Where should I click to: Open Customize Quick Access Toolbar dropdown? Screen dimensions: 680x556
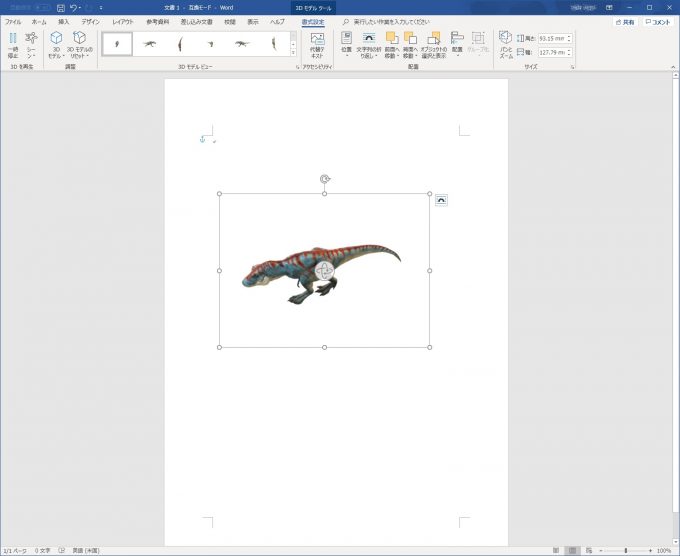101,8
